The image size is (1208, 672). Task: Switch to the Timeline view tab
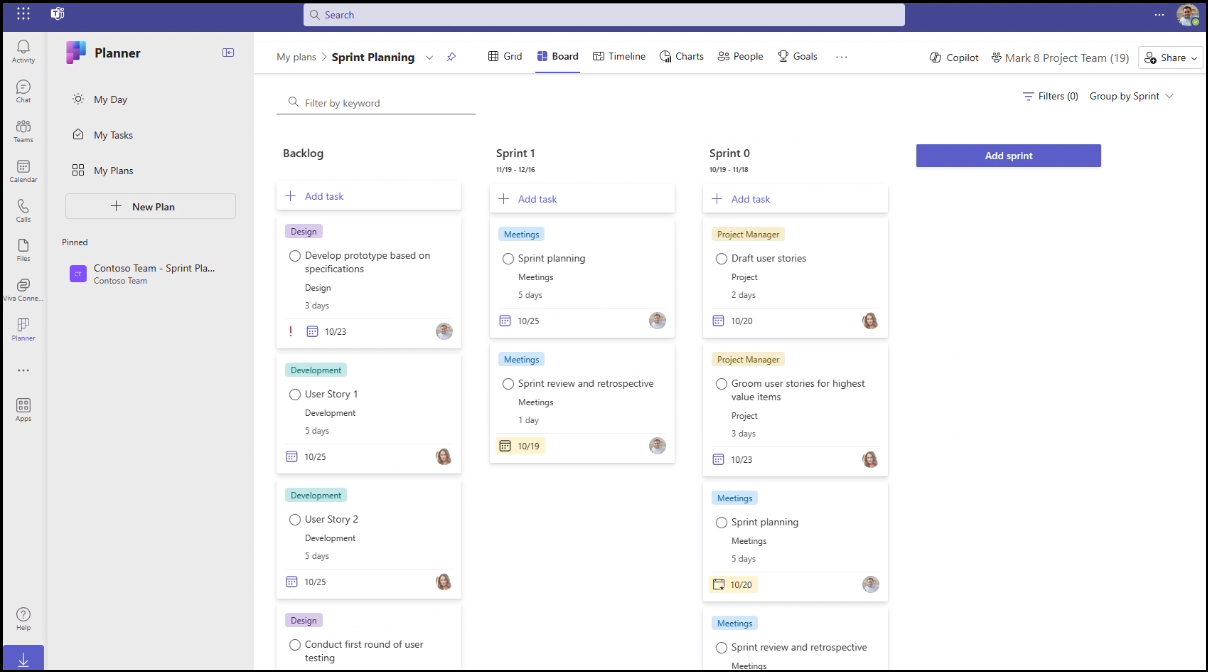pyautogui.click(x=619, y=57)
